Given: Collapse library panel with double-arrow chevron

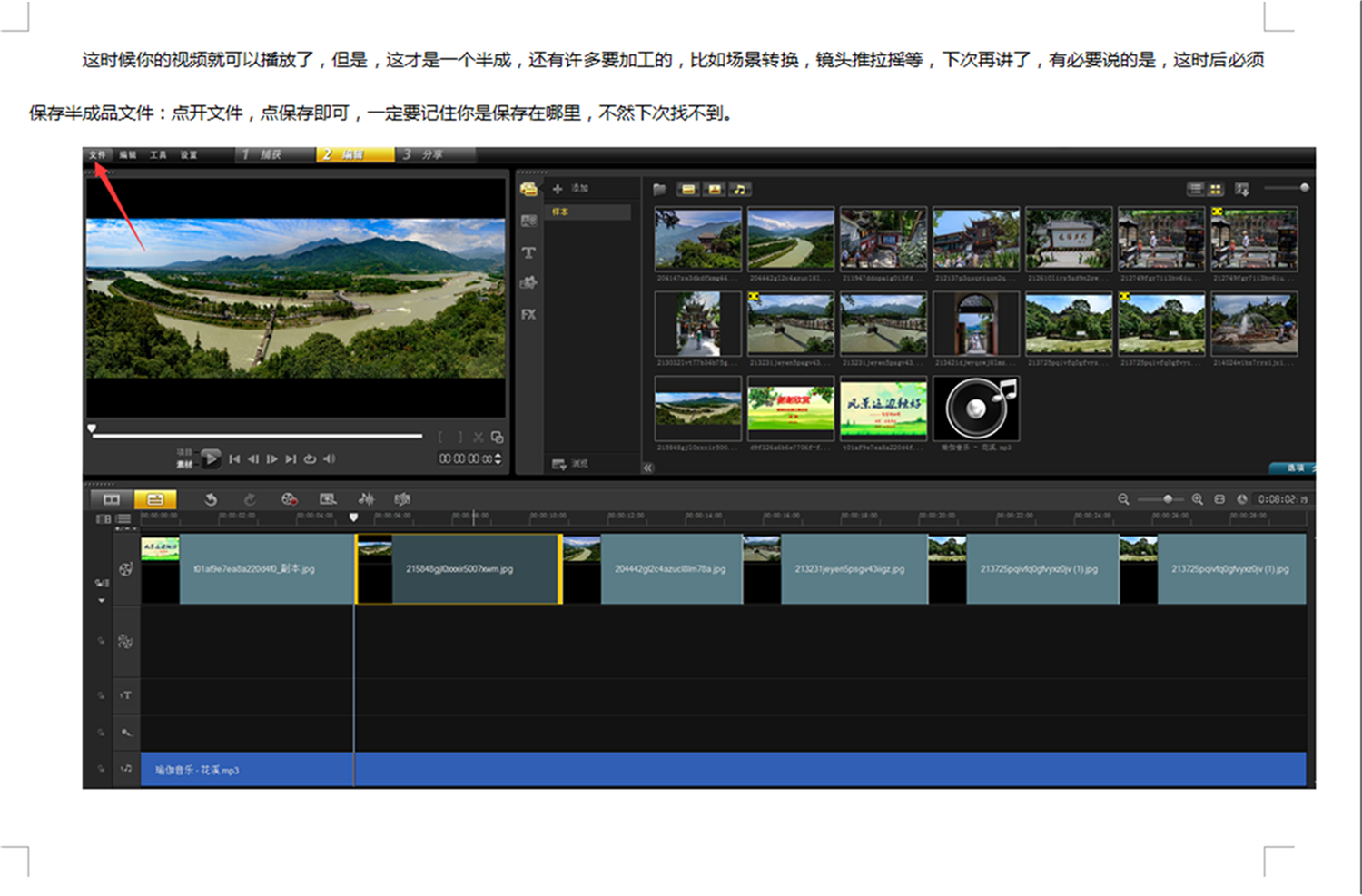Looking at the screenshot, I should pos(647,468).
